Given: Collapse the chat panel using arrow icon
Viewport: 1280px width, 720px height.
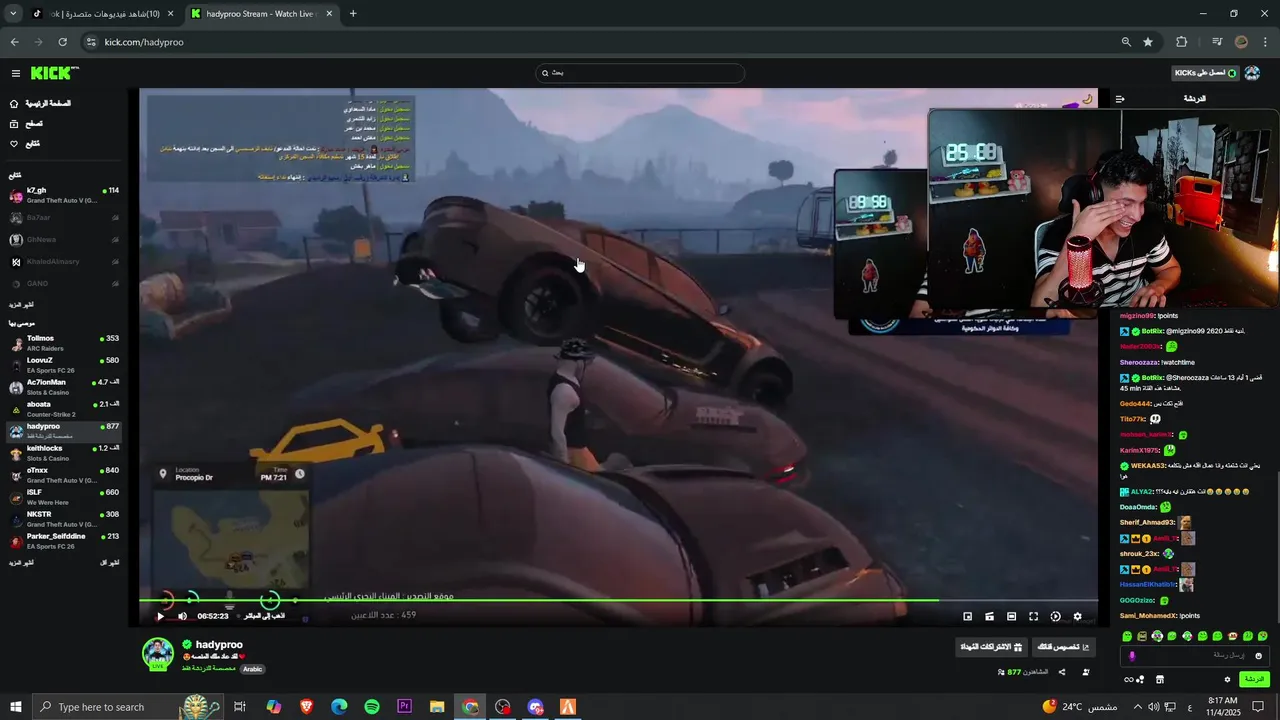Looking at the screenshot, I should [x=1120, y=99].
